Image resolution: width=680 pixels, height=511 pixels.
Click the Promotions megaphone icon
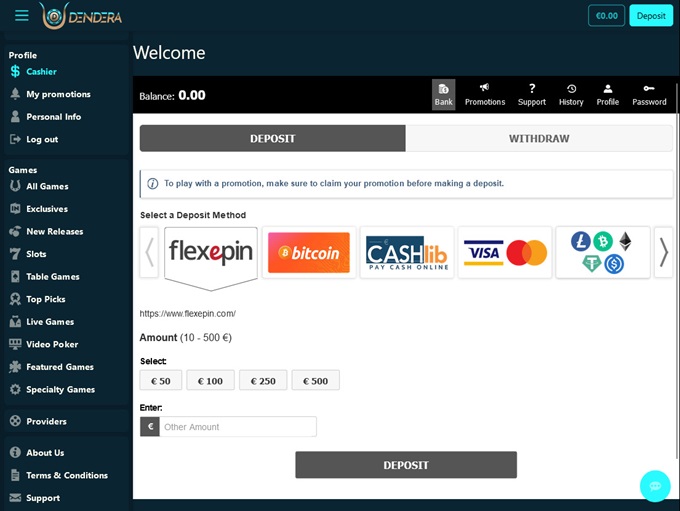[x=485, y=89]
